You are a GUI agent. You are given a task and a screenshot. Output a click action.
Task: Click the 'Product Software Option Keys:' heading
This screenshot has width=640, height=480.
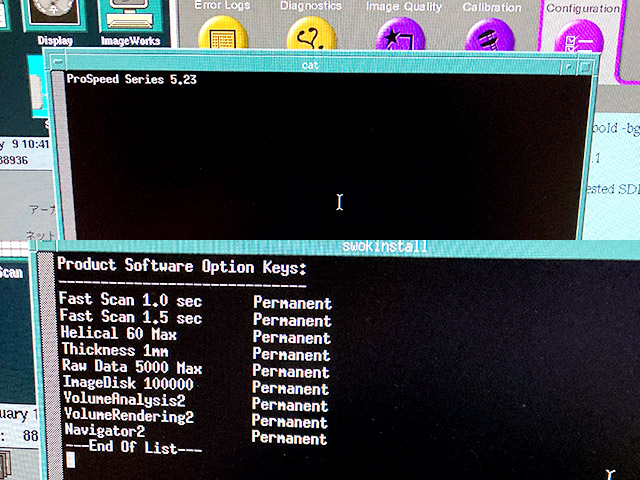(182, 266)
